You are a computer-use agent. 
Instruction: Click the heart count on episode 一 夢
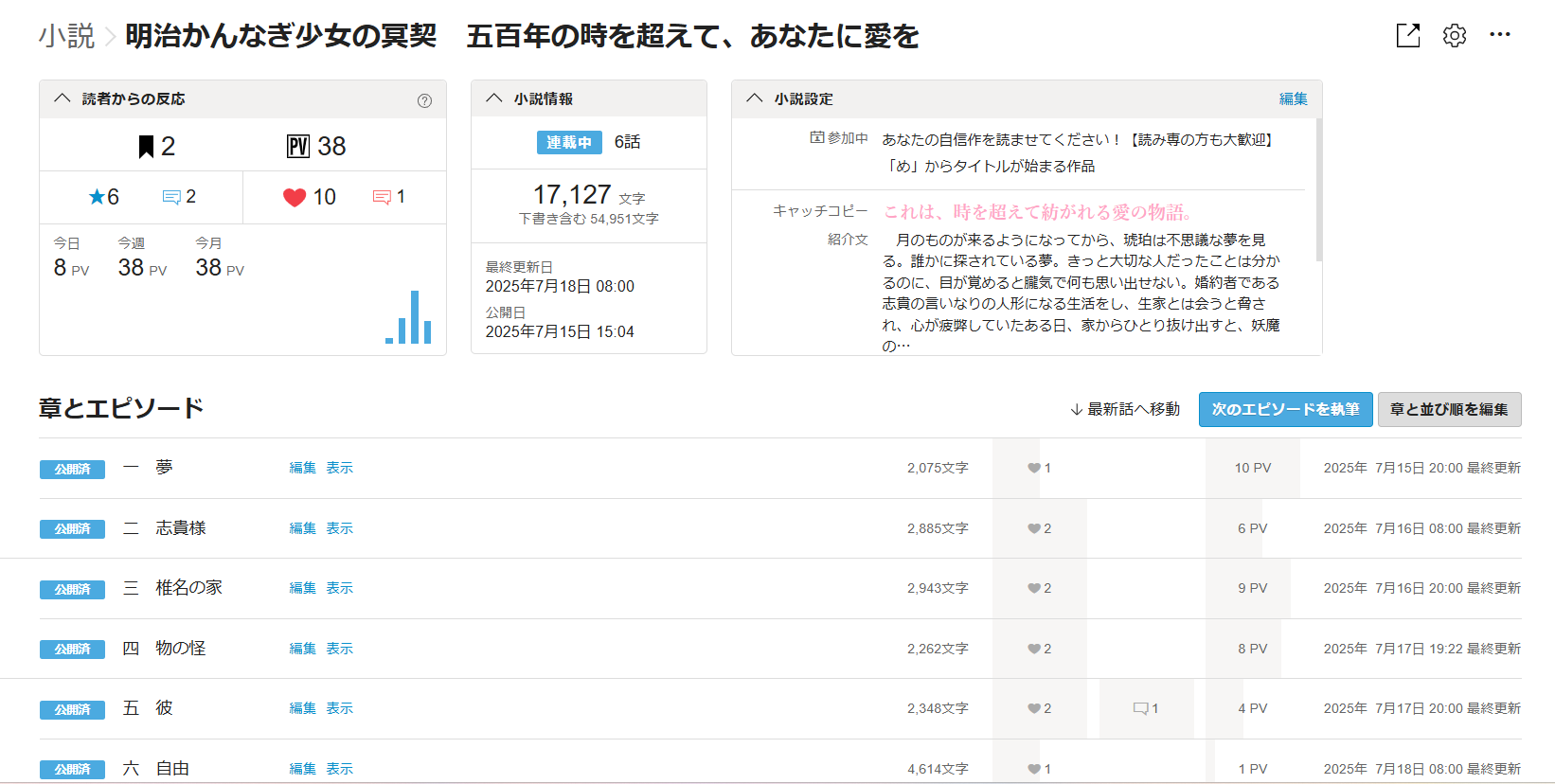click(1040, 468)
